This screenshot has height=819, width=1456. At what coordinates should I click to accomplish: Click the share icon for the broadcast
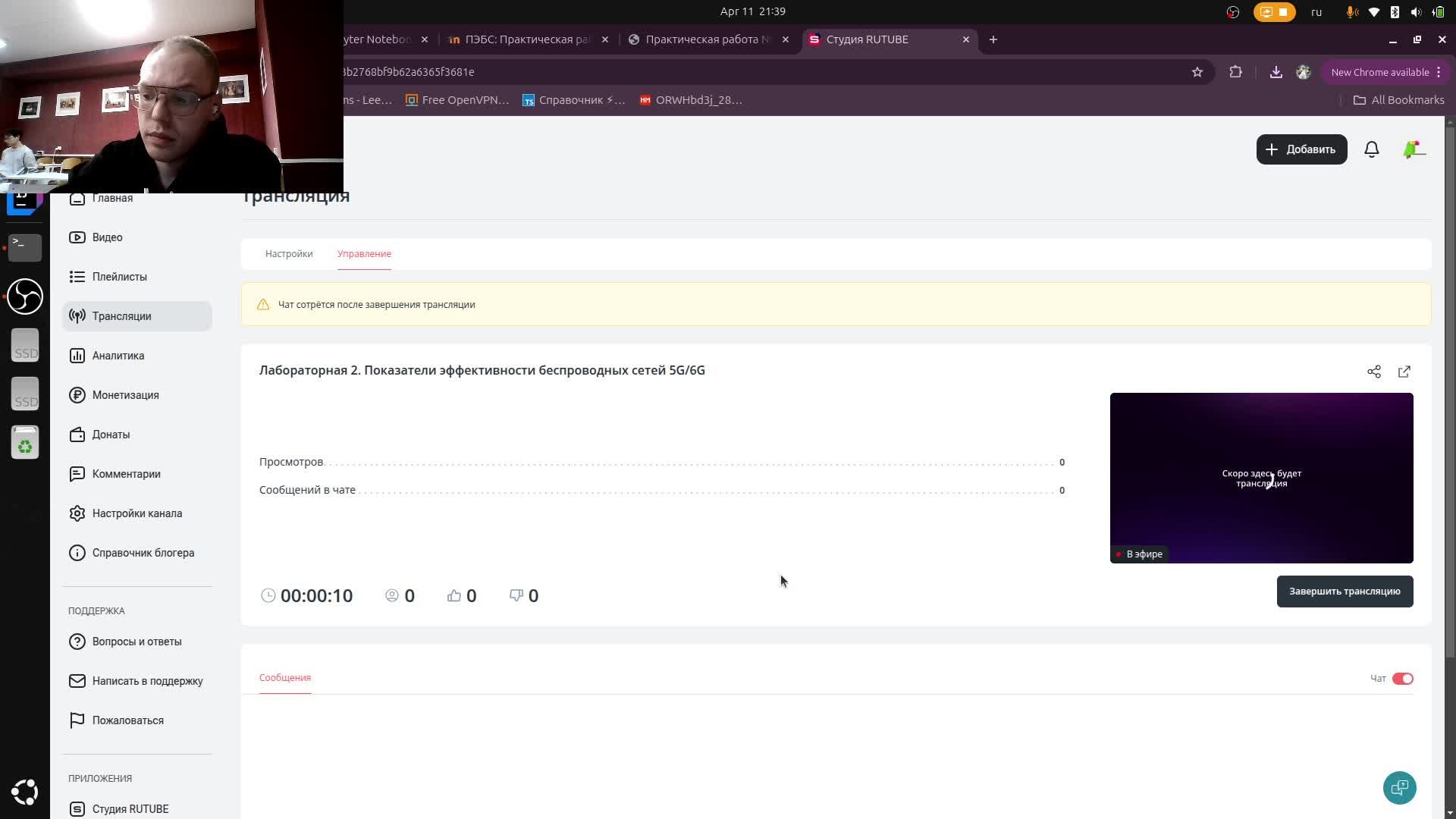(x=1373, y=372)
